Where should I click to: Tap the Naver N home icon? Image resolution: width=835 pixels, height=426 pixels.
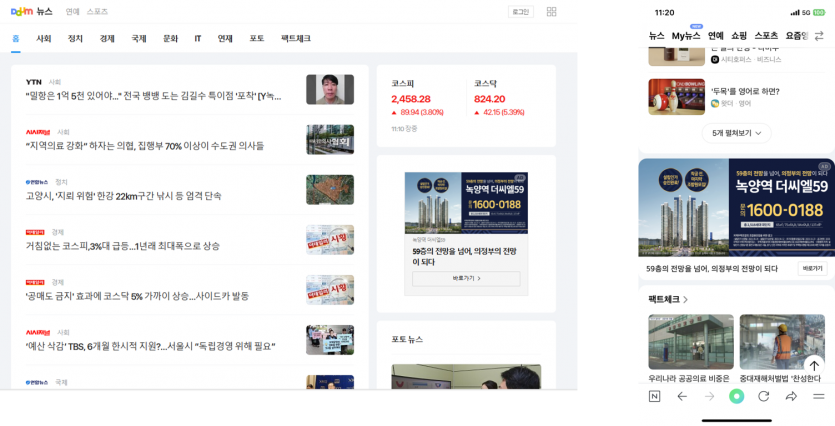(654, 396)
